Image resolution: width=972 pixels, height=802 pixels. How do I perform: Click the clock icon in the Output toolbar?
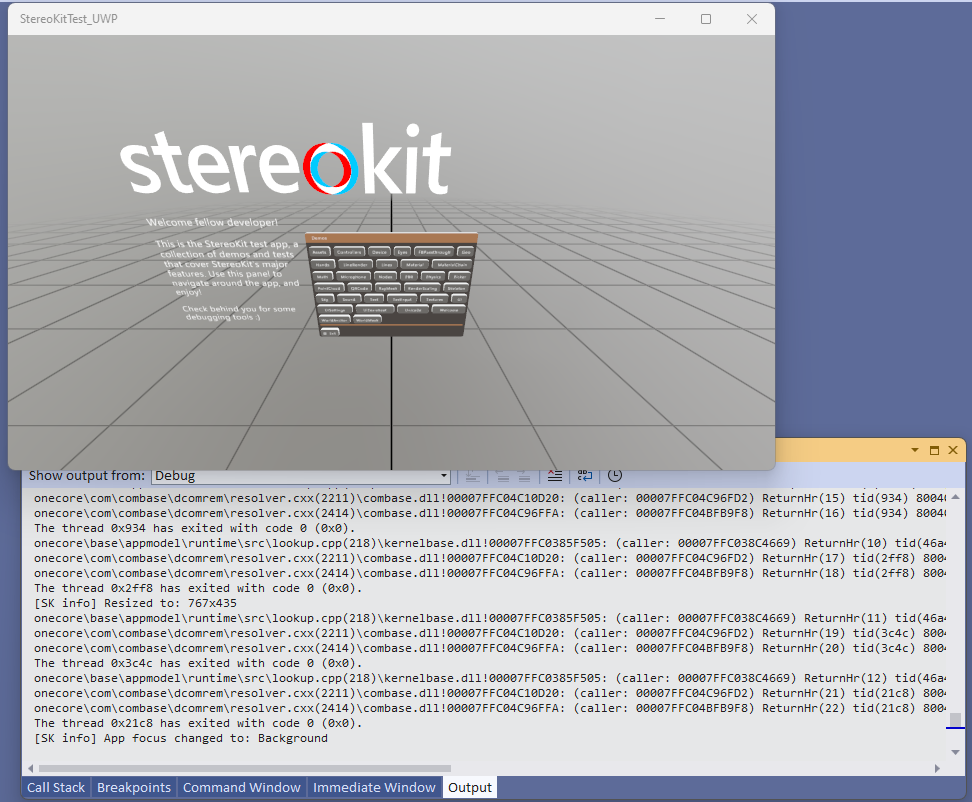pos(615,476)
